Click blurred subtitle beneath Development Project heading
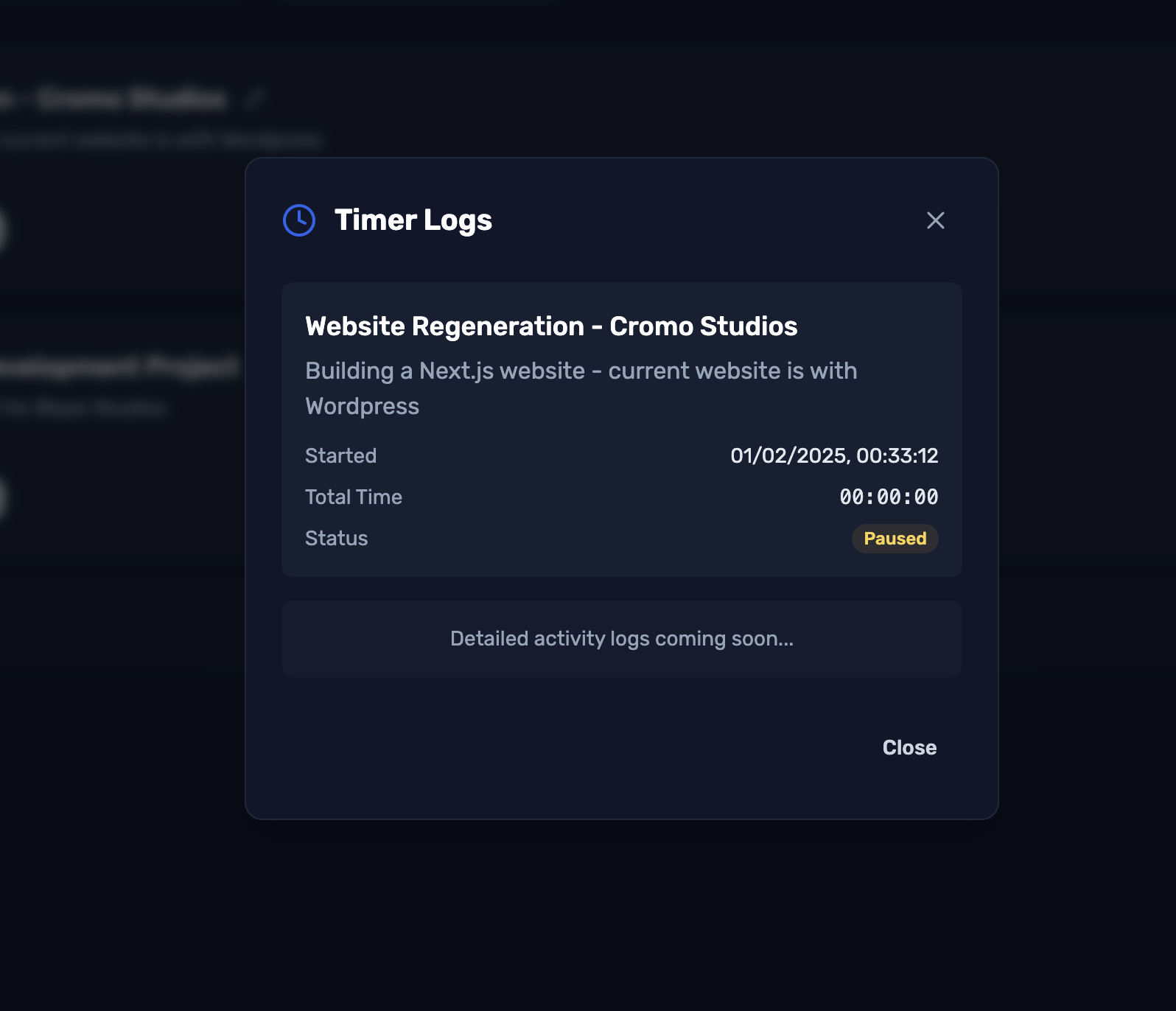The width and height of the screenshot is (1176, 1011). pos(83,408)
